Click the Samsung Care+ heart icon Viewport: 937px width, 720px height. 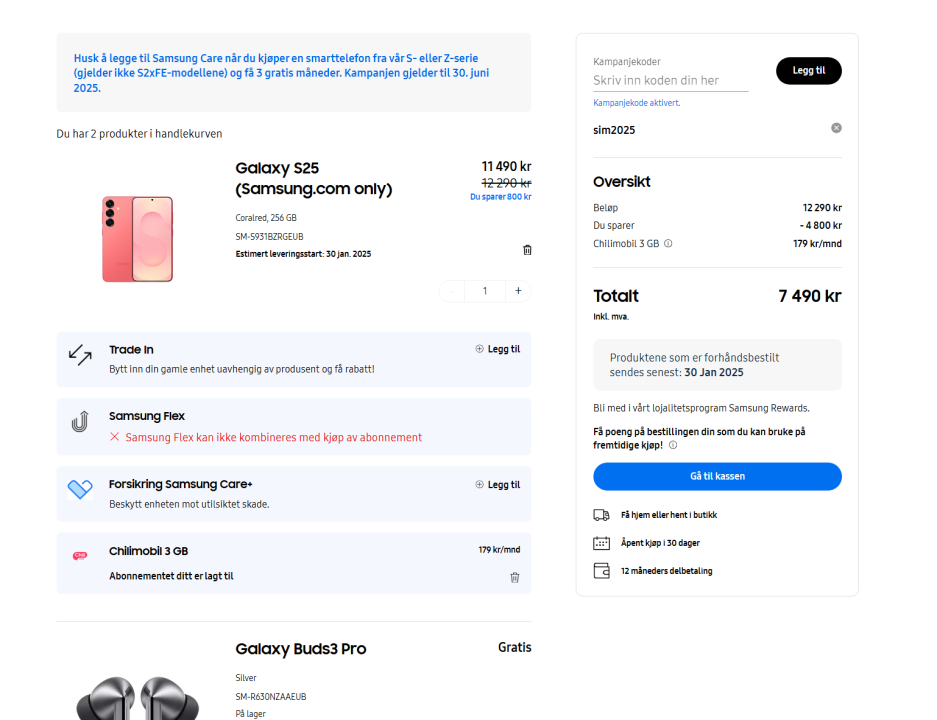[80, 489]
